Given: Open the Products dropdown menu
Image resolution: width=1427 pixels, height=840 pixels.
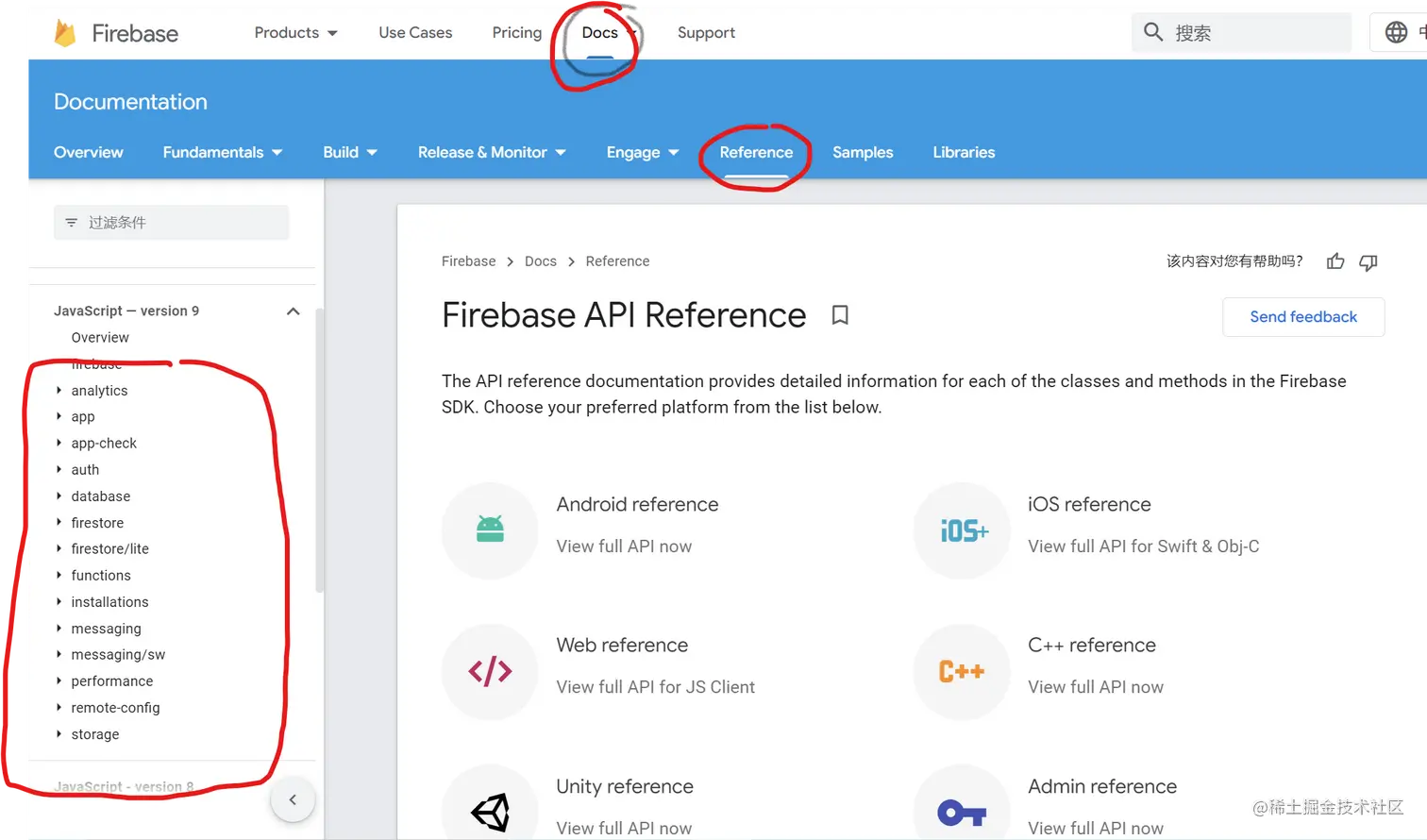Looking at the screenshot, I should click(295, 32).
